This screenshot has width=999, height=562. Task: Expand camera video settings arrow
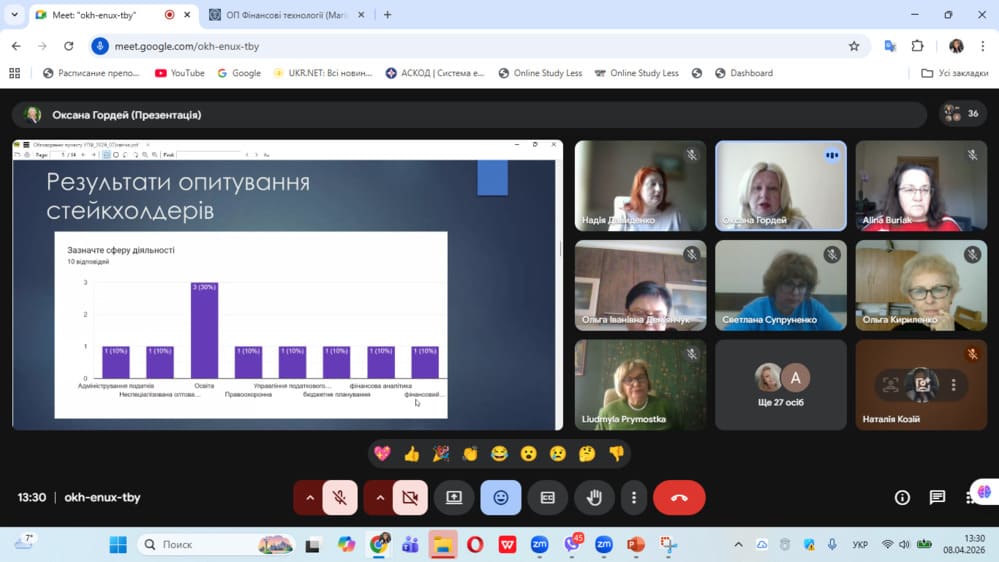point(379,497)
